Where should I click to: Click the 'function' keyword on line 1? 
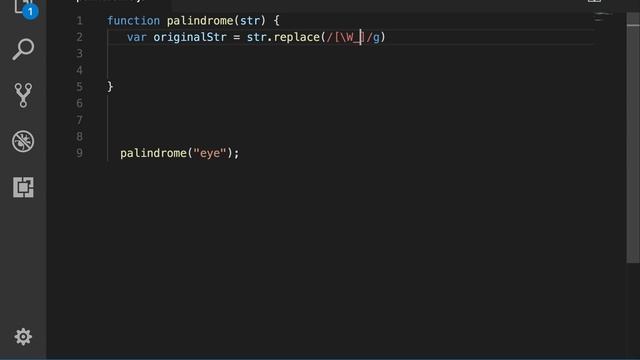coord(133,20)
